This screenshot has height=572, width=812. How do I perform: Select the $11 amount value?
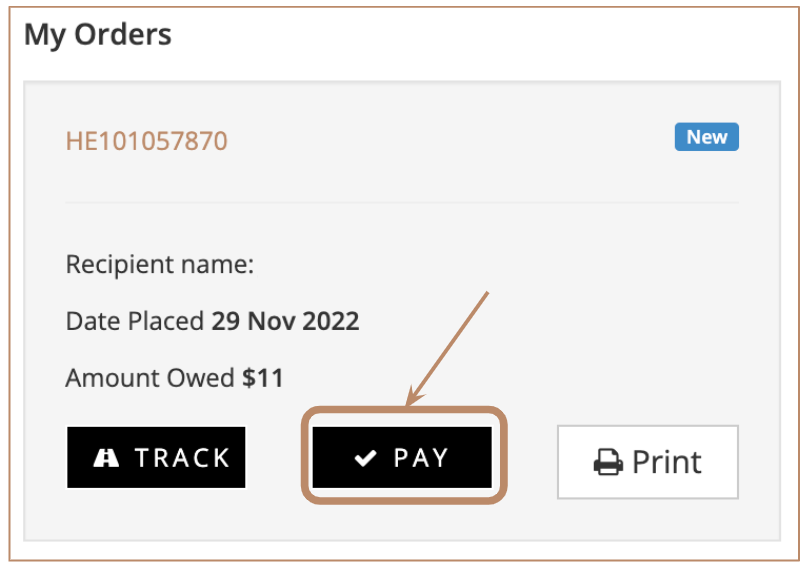(263, 378)
